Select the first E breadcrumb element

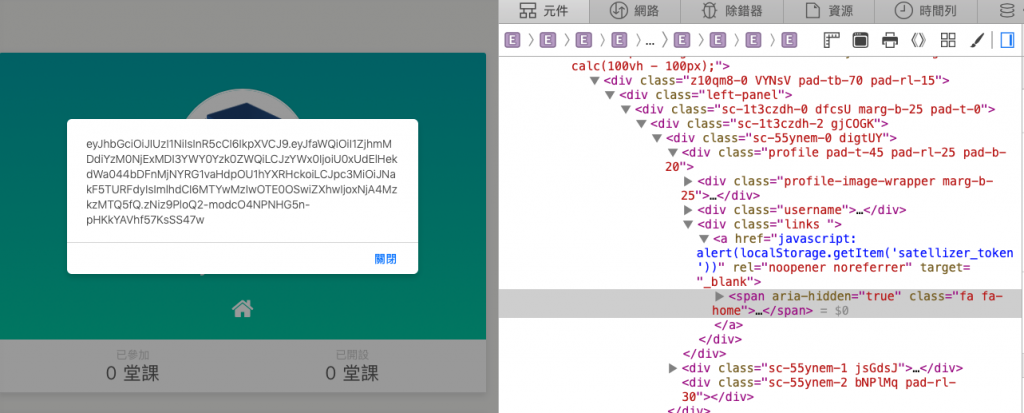[x=512, y=41]
